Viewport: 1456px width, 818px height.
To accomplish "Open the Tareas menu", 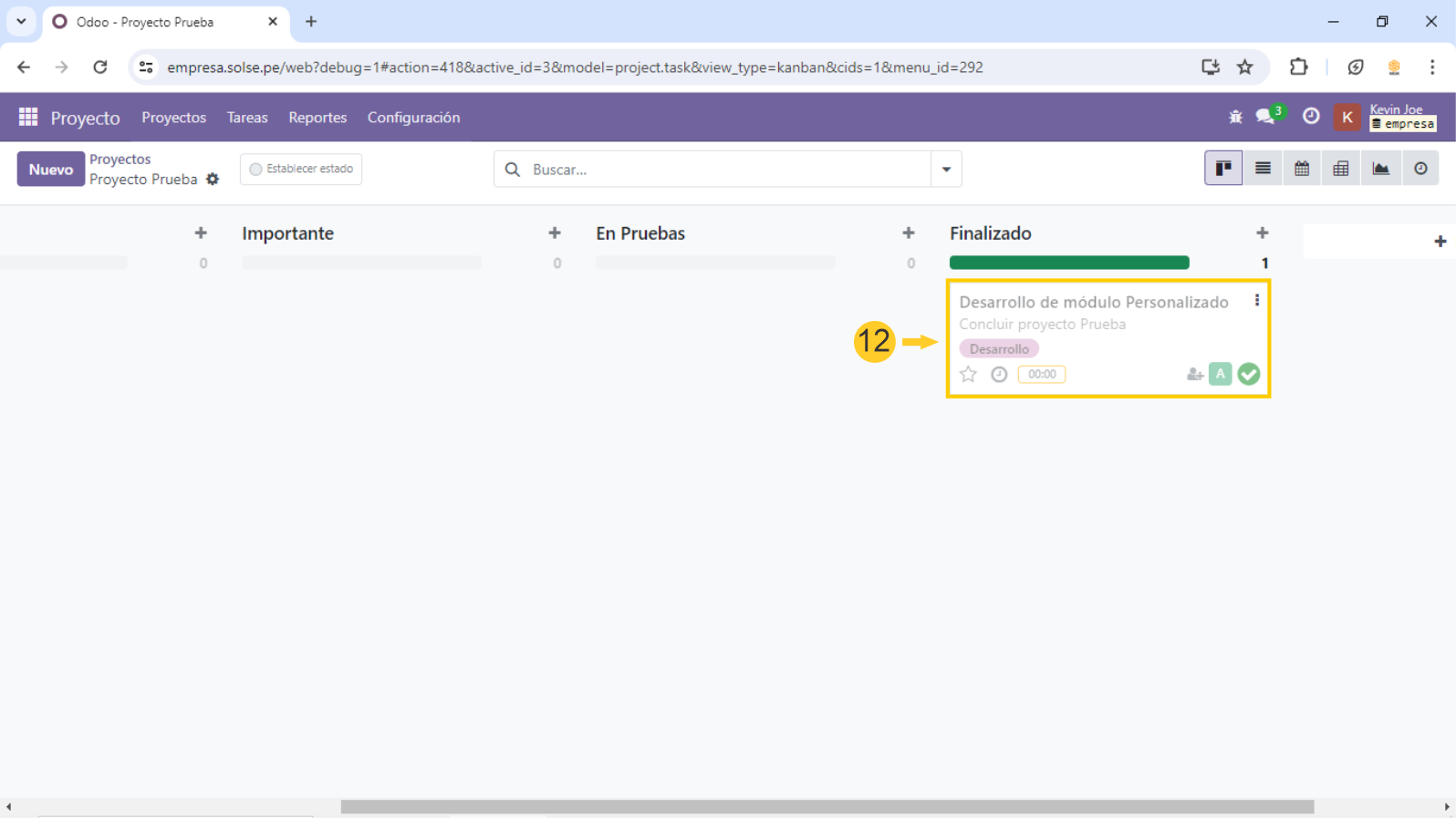I will coord(247,118).
